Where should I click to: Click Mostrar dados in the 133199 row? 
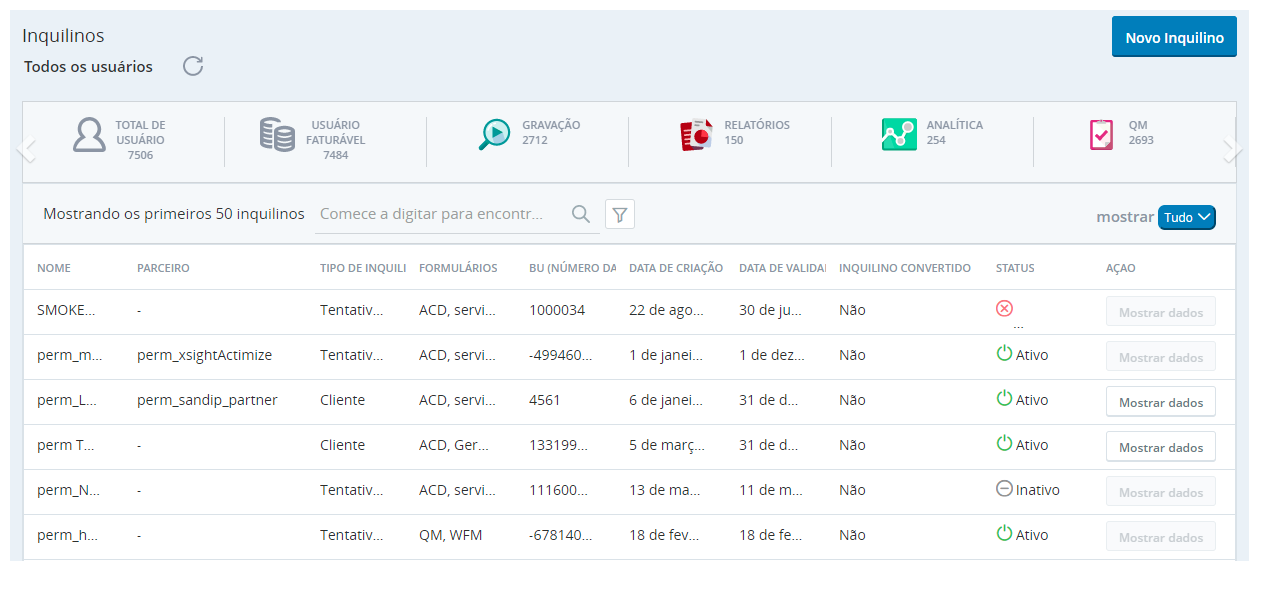click(1161, 447)
